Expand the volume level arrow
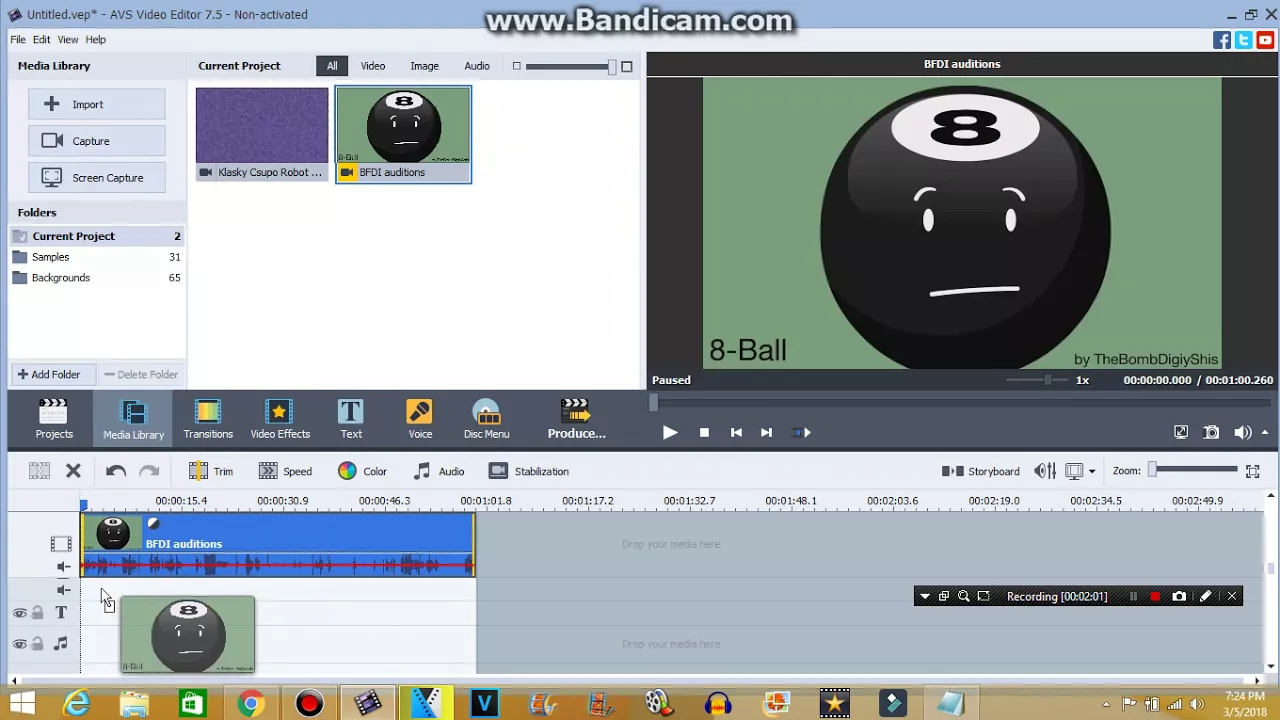1280x720 pixels. [1265, 432]
